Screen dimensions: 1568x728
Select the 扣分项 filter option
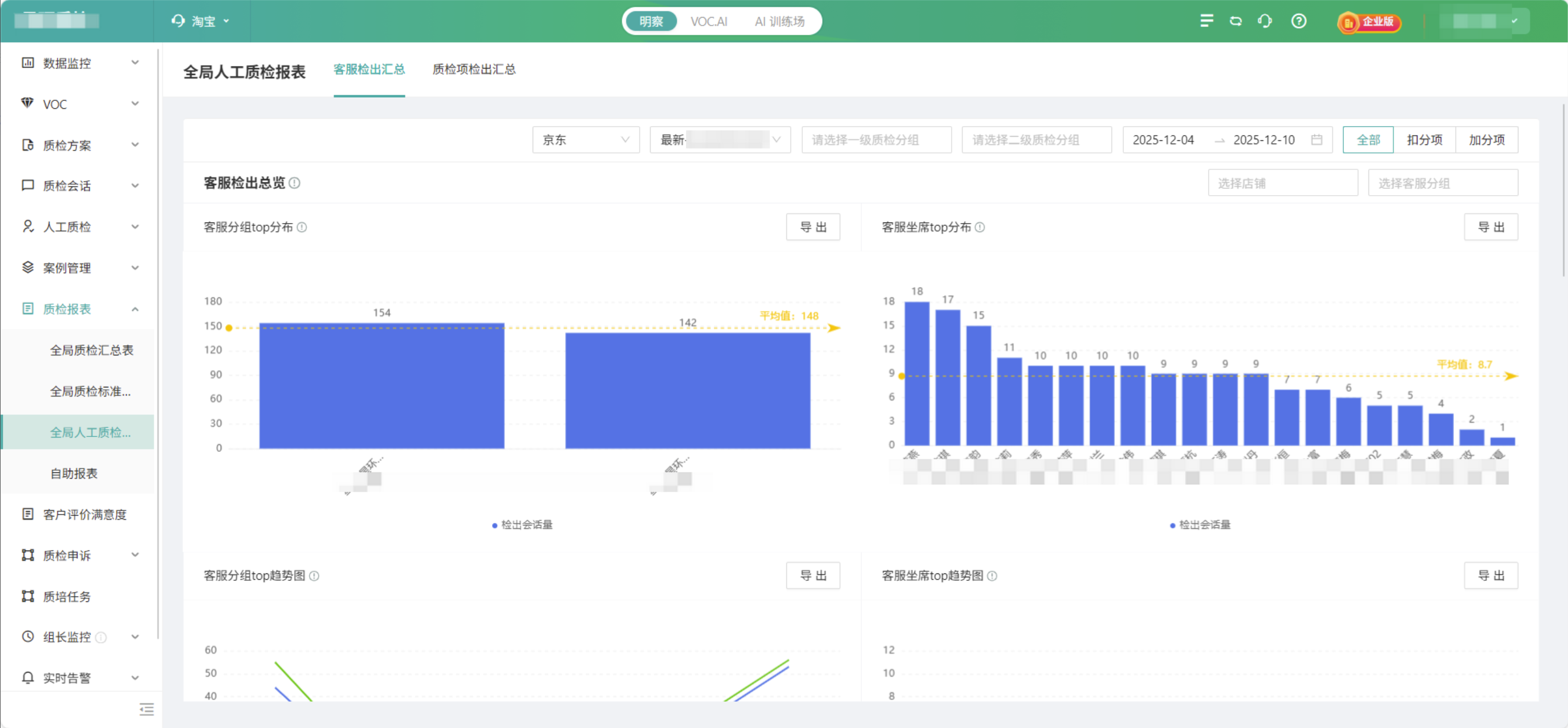coord(1424,140)
